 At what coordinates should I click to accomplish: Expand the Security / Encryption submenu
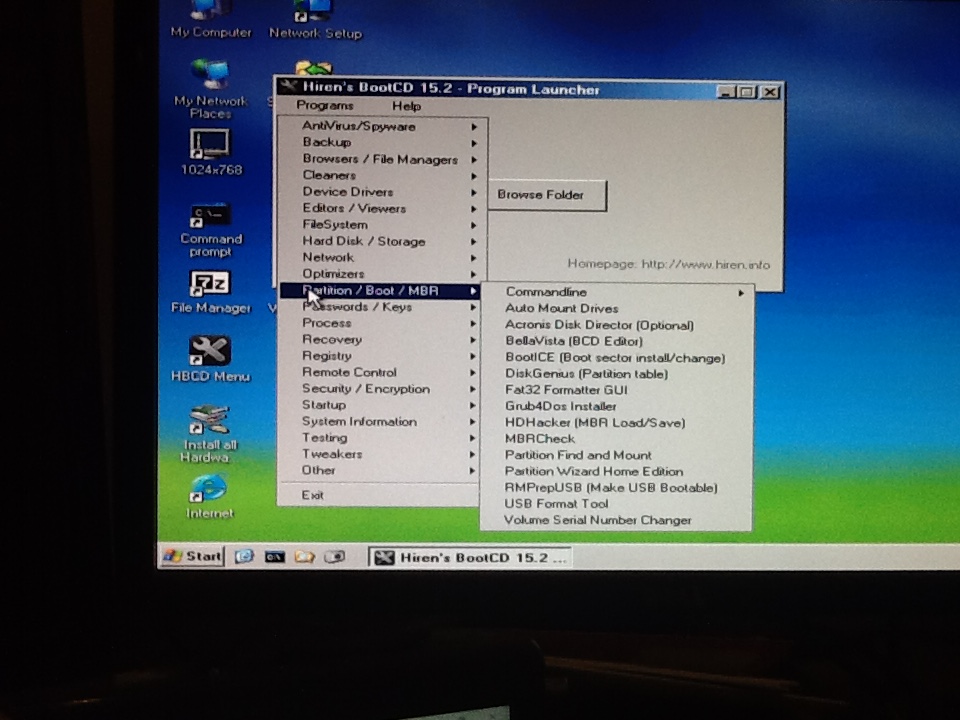(x=381, y=389)
